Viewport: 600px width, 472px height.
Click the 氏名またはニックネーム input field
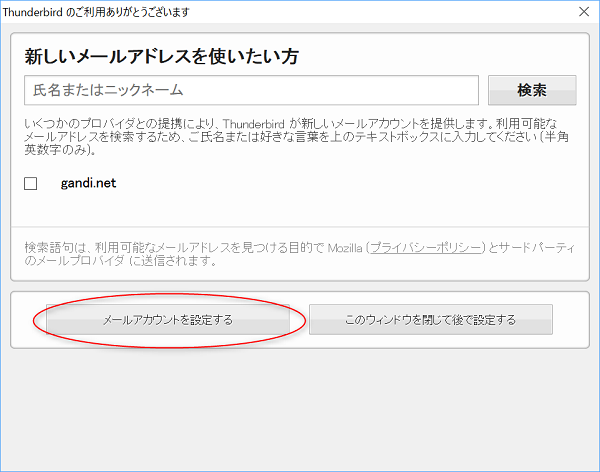251,90
